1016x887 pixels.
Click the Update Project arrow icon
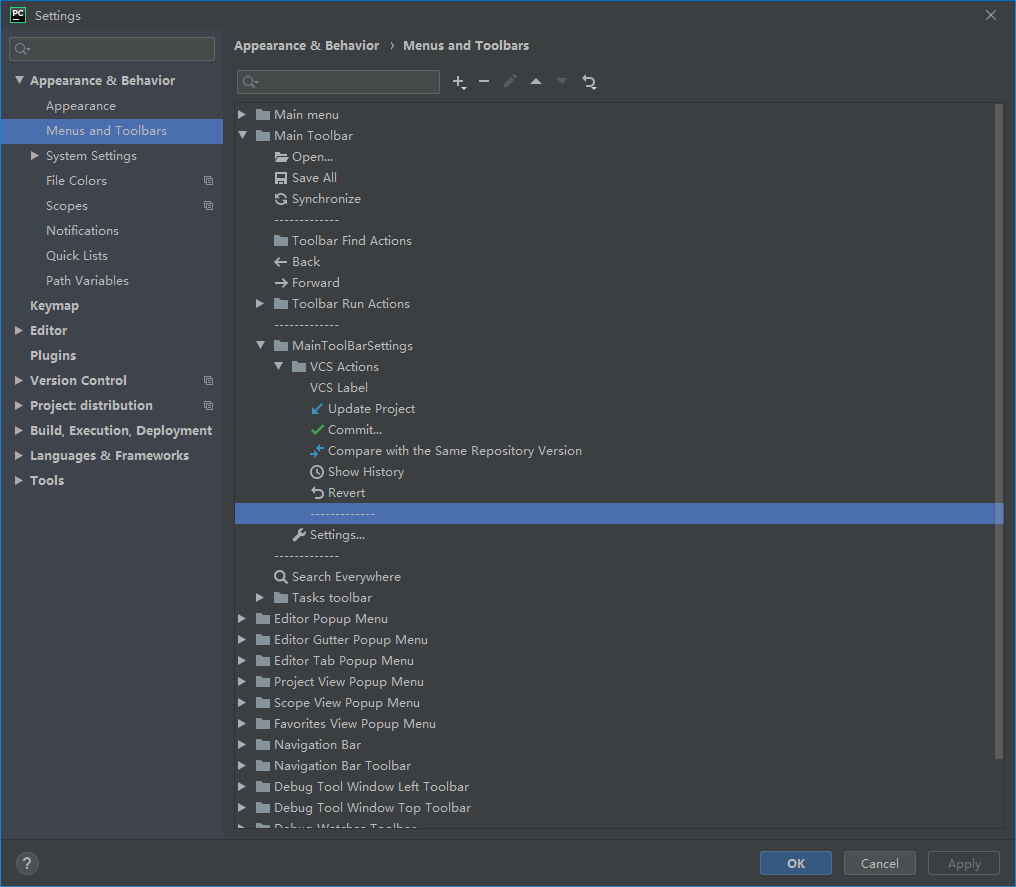(x=317, y=409)
